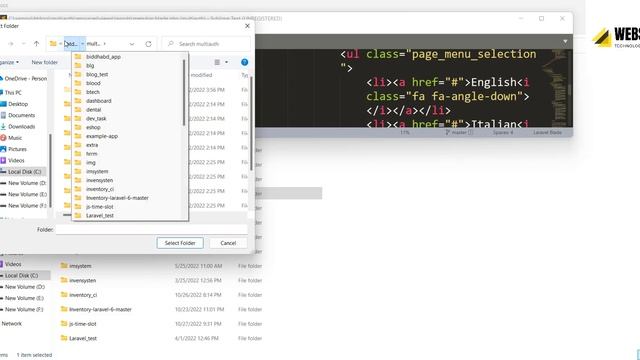Select New Volume (D:) in Explorer sidebar
Screen dimensions: 640x360
[x=22, y=287]
